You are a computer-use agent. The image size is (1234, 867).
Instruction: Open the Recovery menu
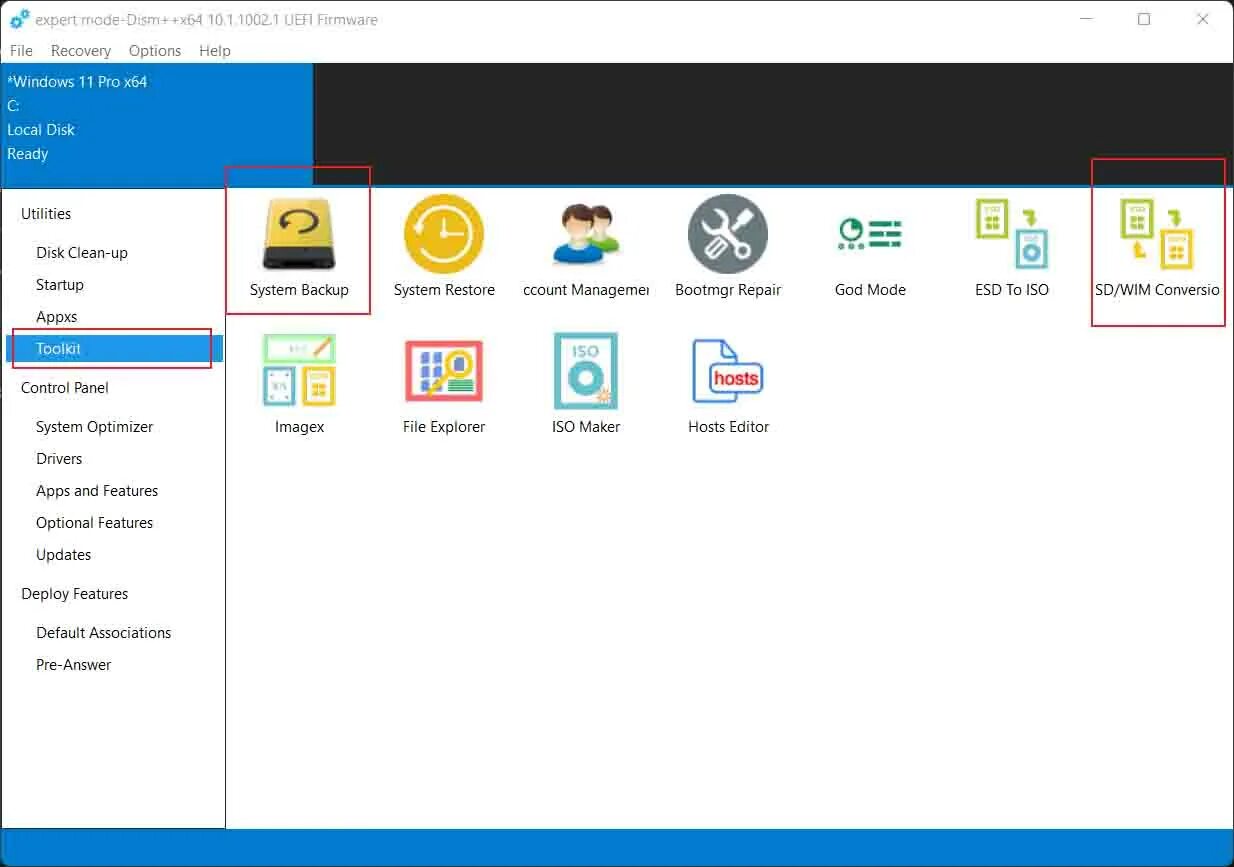(81, 50)
